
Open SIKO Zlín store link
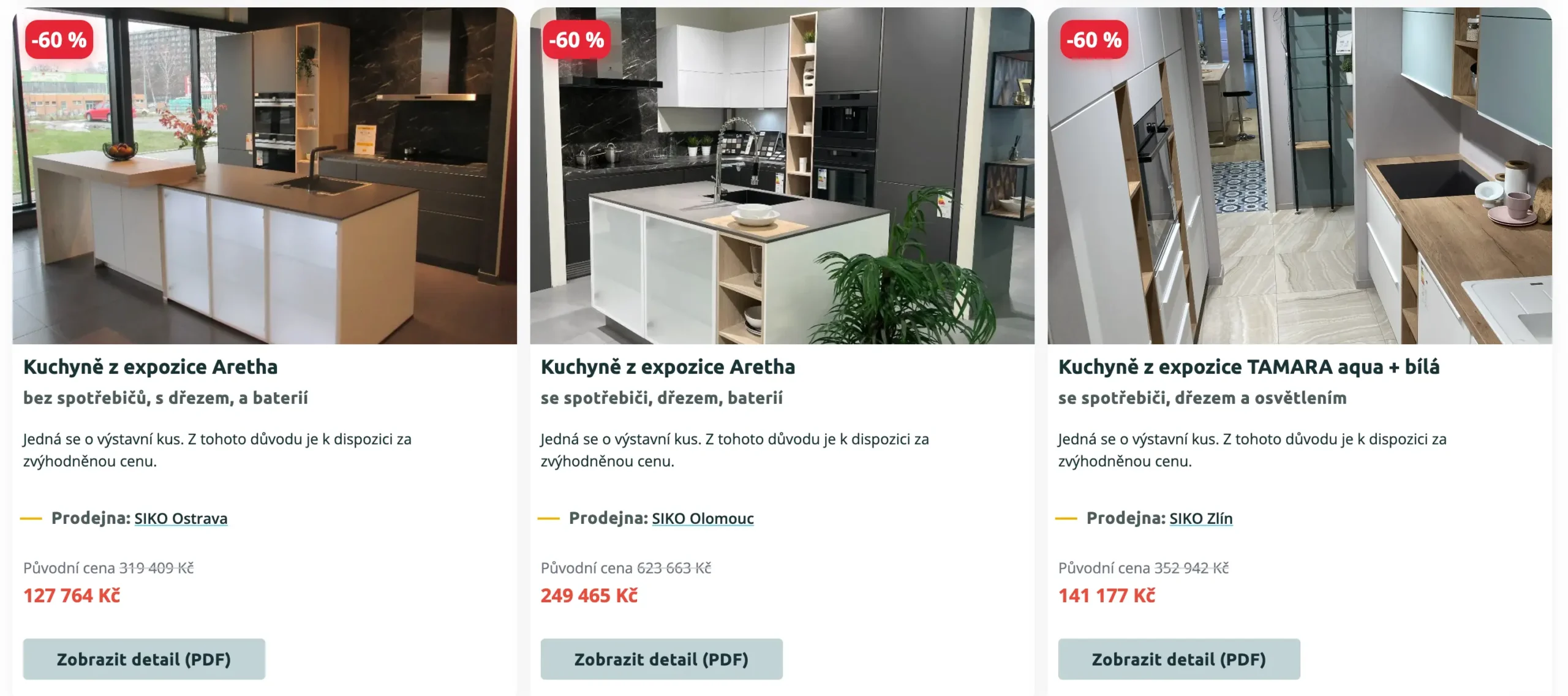pyautogui.click(x=1200, y=518)
